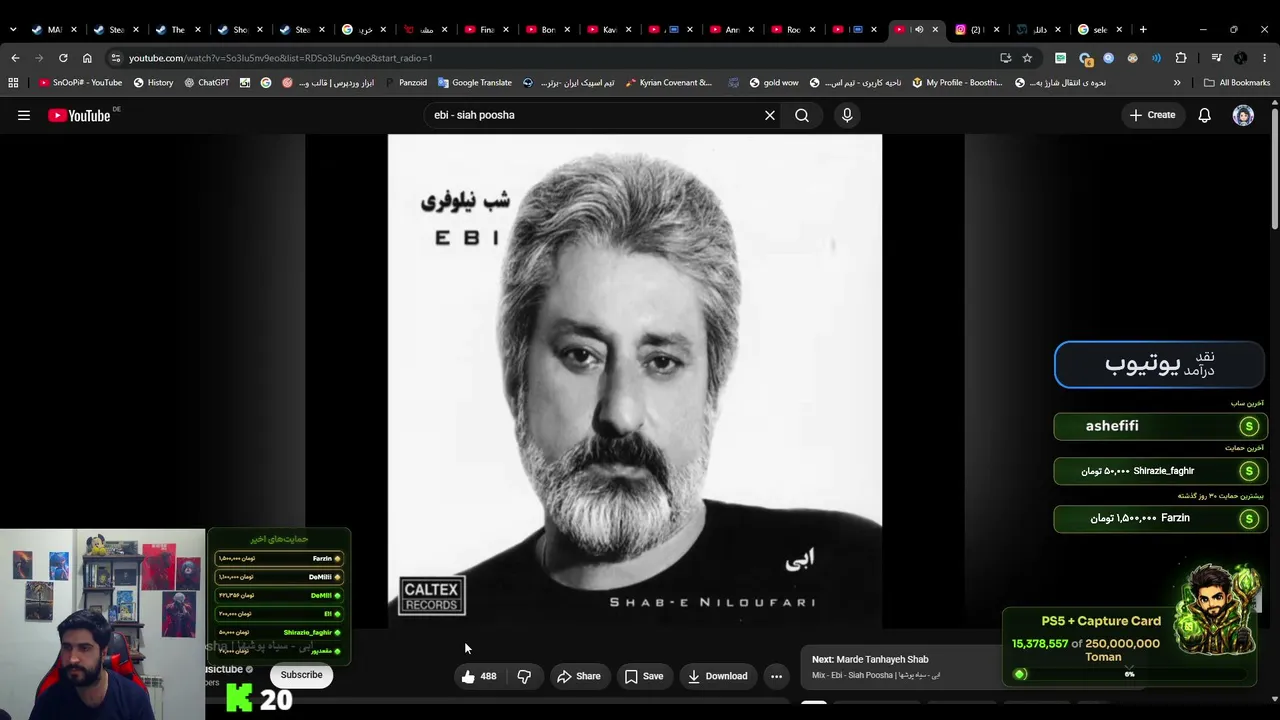Open Kyrian Covenant bookmark
This screenshot has width=1280, height=720.
click(x=668, y=83)
